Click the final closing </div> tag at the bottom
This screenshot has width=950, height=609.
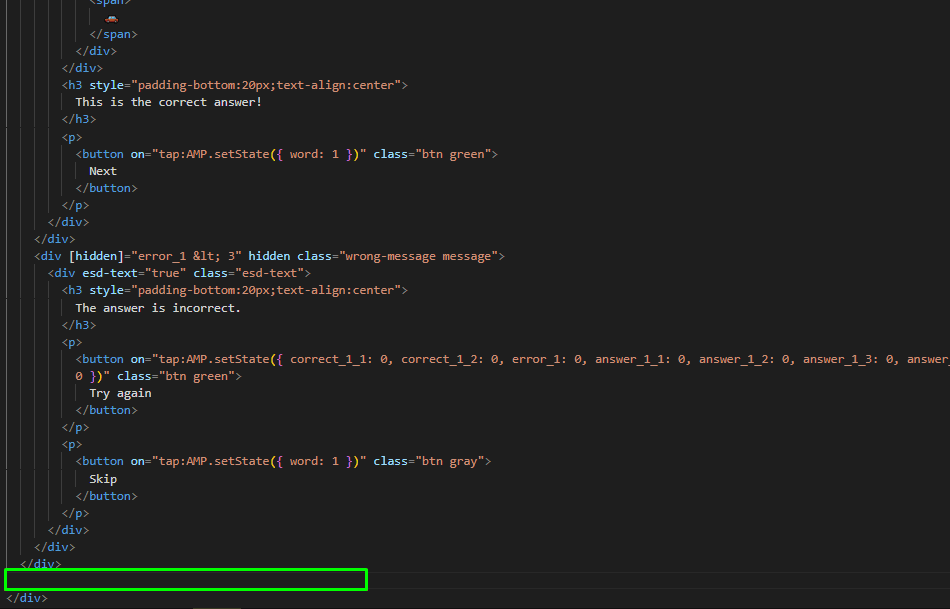[x=25, y=597]
